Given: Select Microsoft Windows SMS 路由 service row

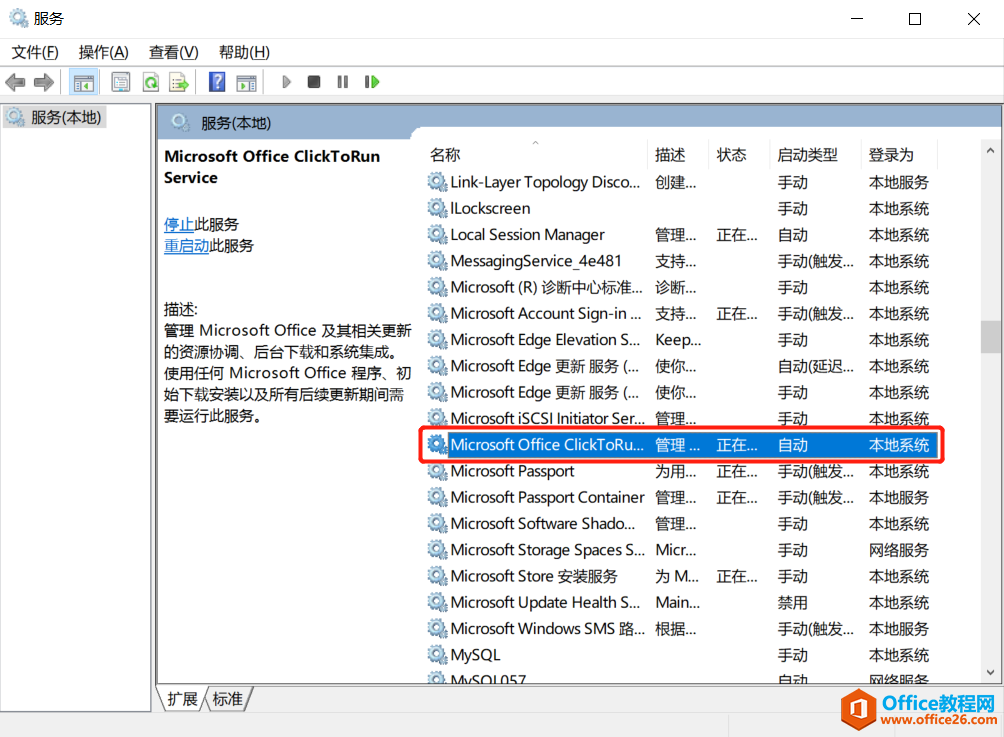Looking at the screenshot, I should [680, 629].
